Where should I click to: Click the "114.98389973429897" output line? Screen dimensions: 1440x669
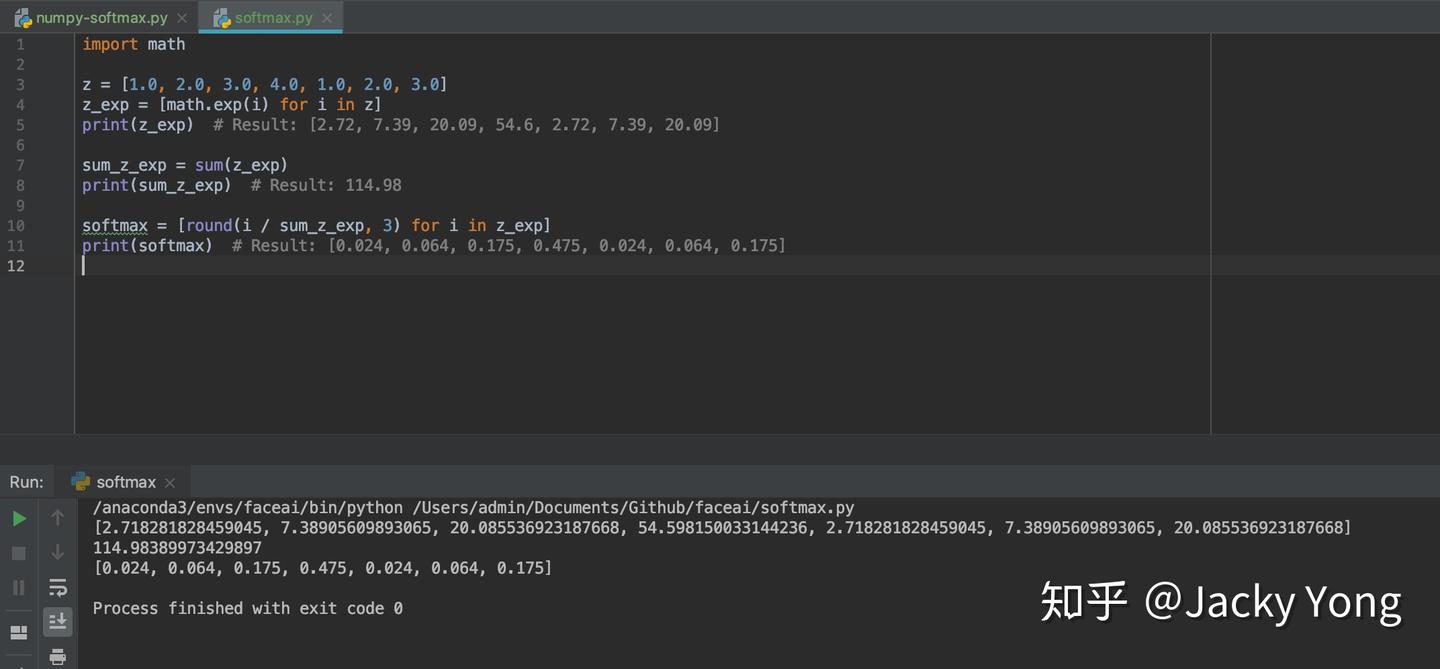[x=177, y=548]
